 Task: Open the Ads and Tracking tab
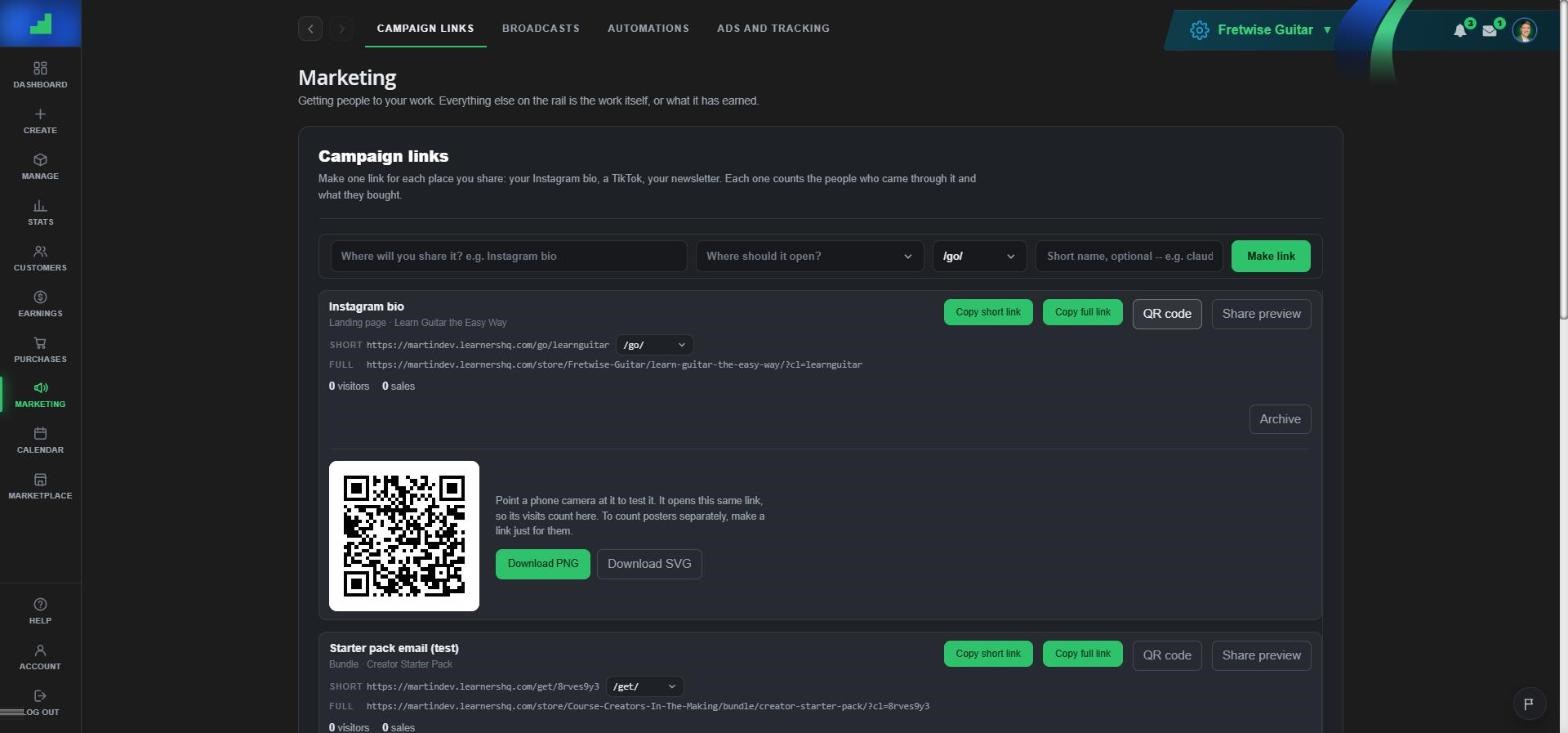coord(773,28)
